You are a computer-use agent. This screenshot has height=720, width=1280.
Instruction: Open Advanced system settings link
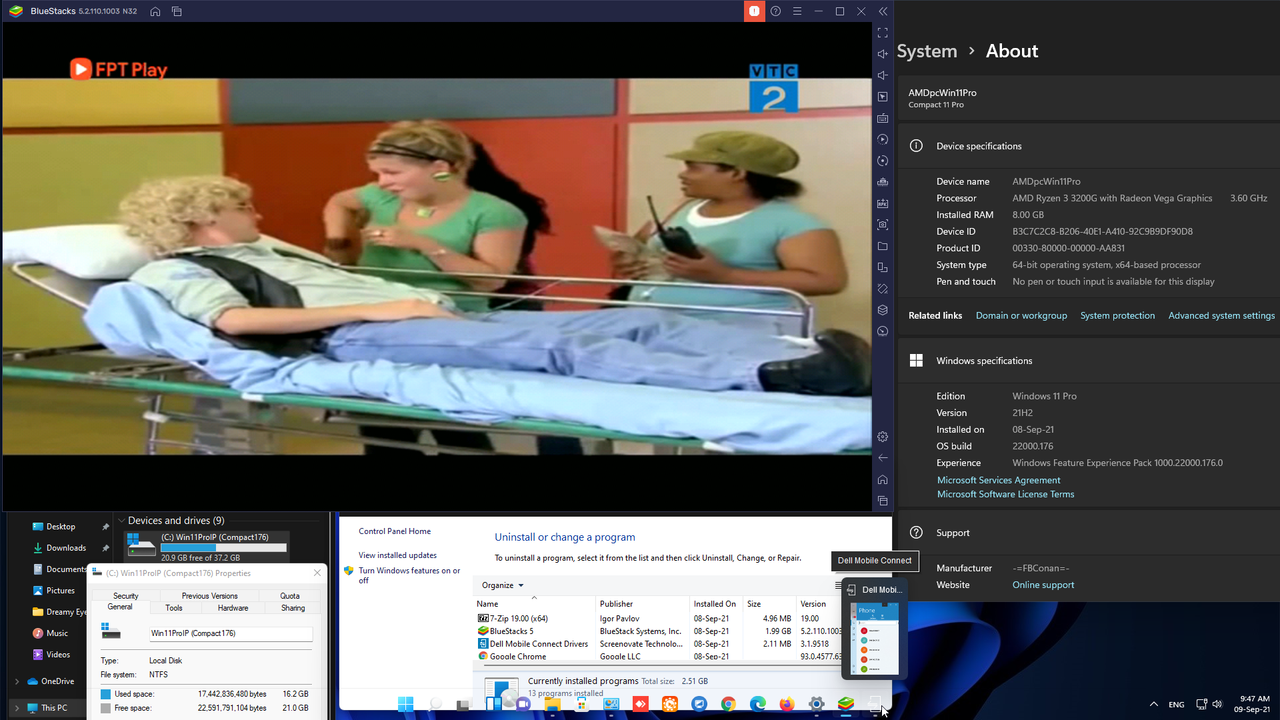[x=1221, y=316]
